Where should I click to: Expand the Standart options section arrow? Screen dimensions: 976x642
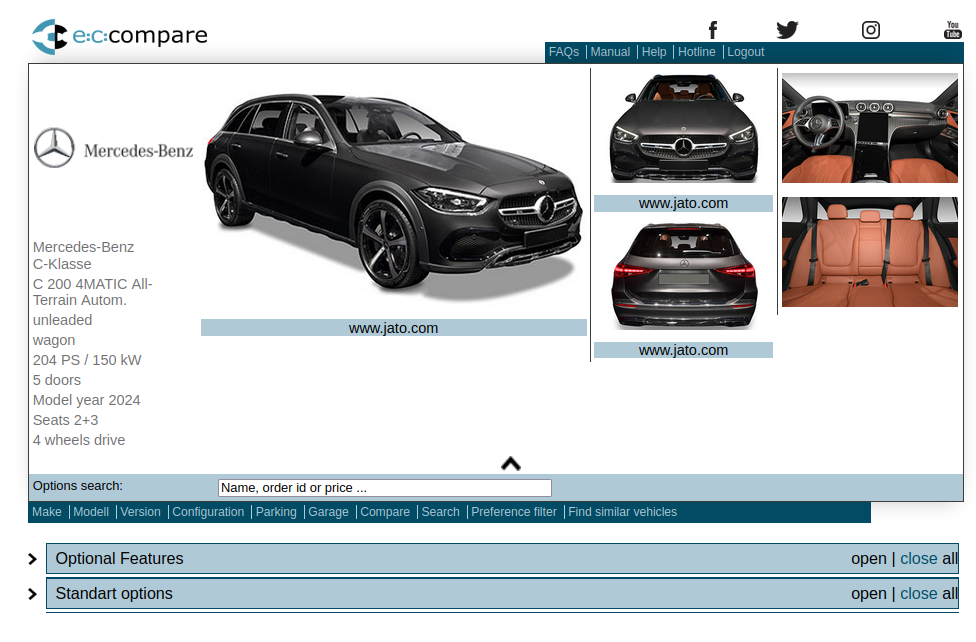point(33,594)
